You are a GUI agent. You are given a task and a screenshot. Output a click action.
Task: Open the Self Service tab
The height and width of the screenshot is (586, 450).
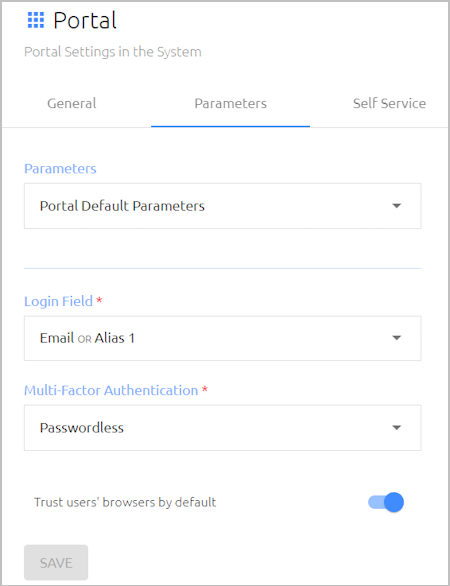389,103
